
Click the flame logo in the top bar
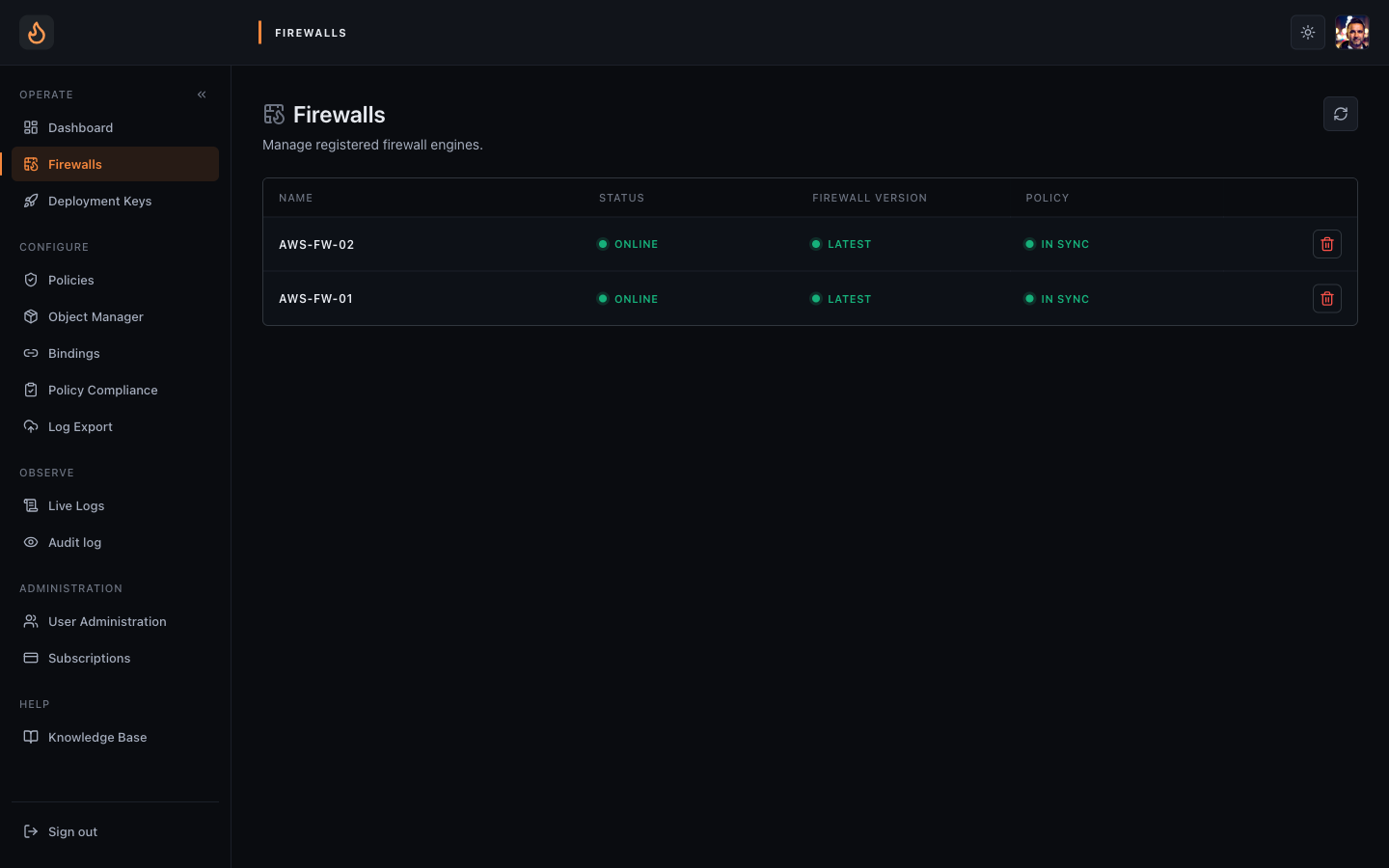(x=37, y=33)
